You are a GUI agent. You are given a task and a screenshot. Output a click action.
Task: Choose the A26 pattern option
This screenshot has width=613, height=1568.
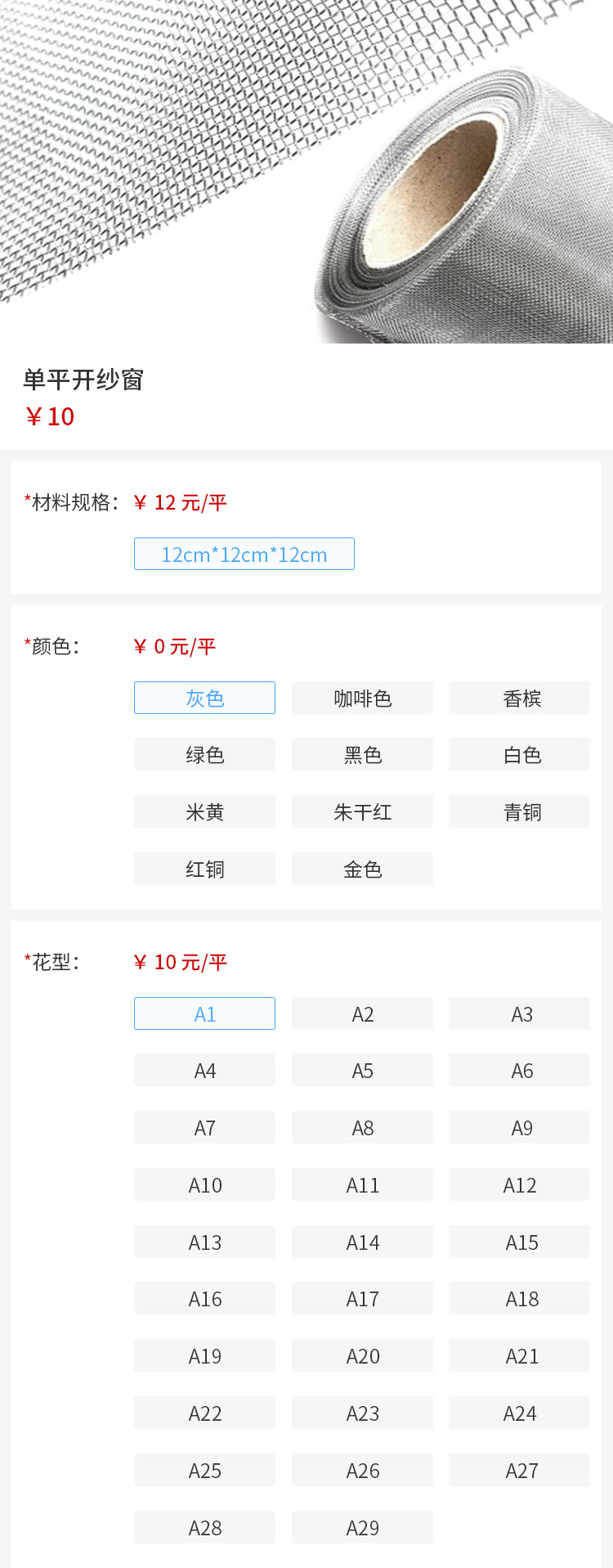pyautogui.click(x=362, y=1470)
